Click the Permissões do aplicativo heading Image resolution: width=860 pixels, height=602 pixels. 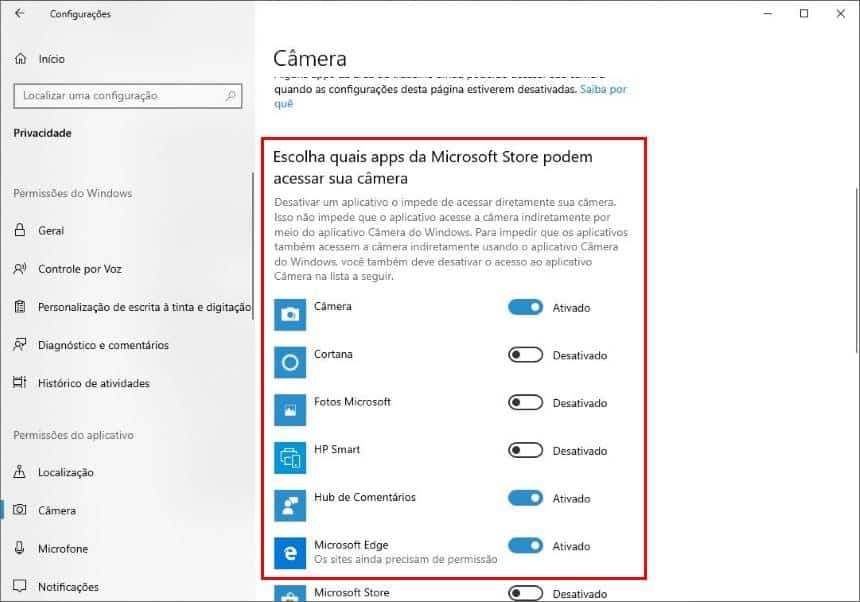pos(73,435)
